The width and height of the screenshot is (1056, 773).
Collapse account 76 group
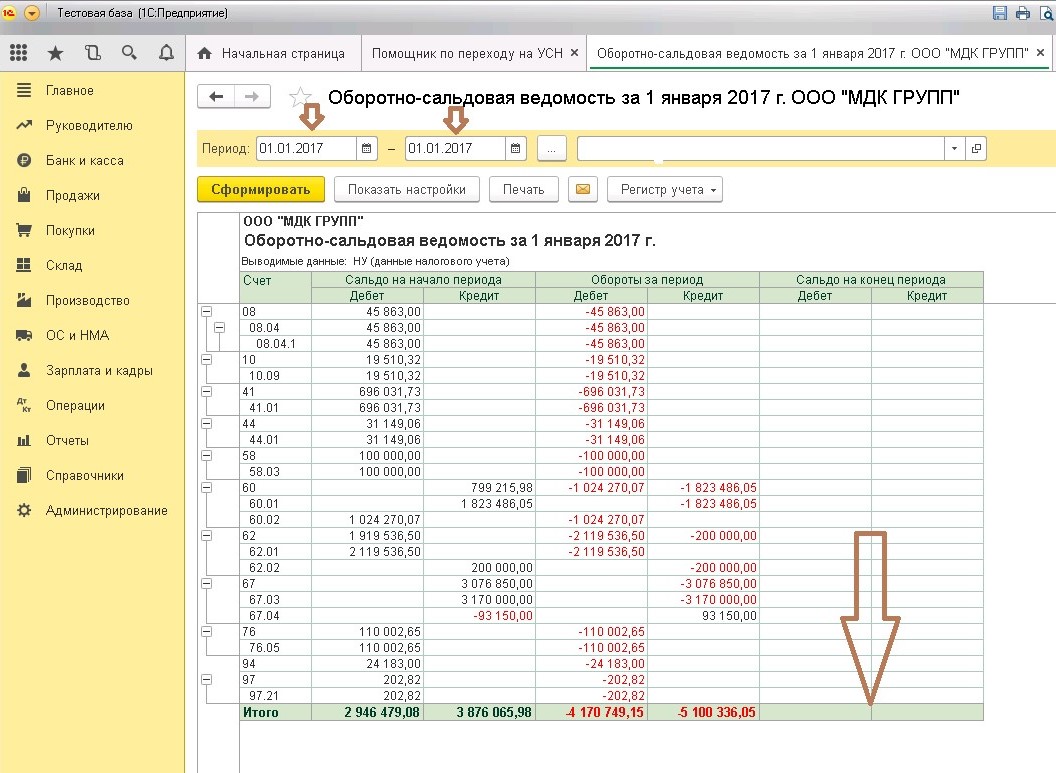click(x=207, y=632)
